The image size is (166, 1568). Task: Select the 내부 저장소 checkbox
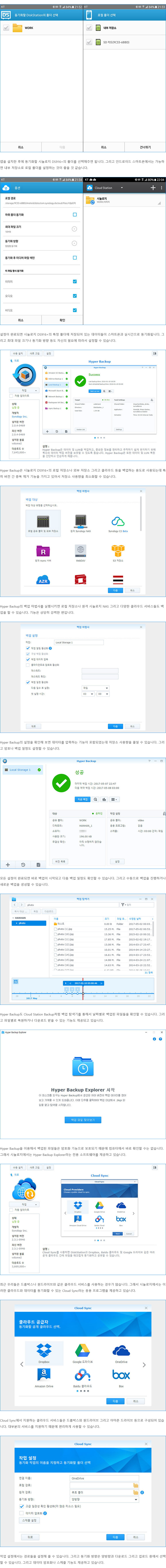pos(89,28)
